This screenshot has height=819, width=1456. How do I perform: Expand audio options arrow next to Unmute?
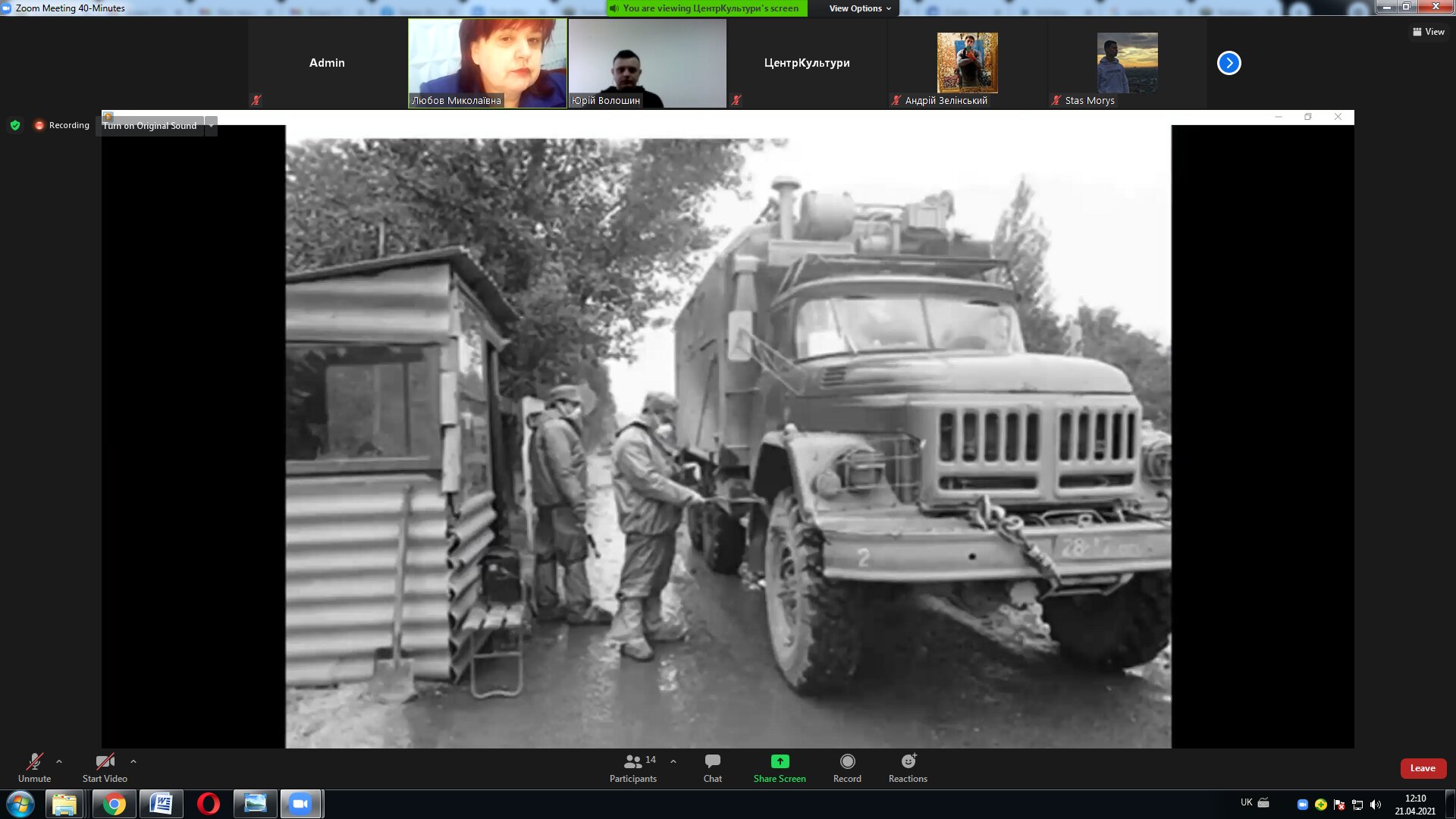click(x=59, y=761)
